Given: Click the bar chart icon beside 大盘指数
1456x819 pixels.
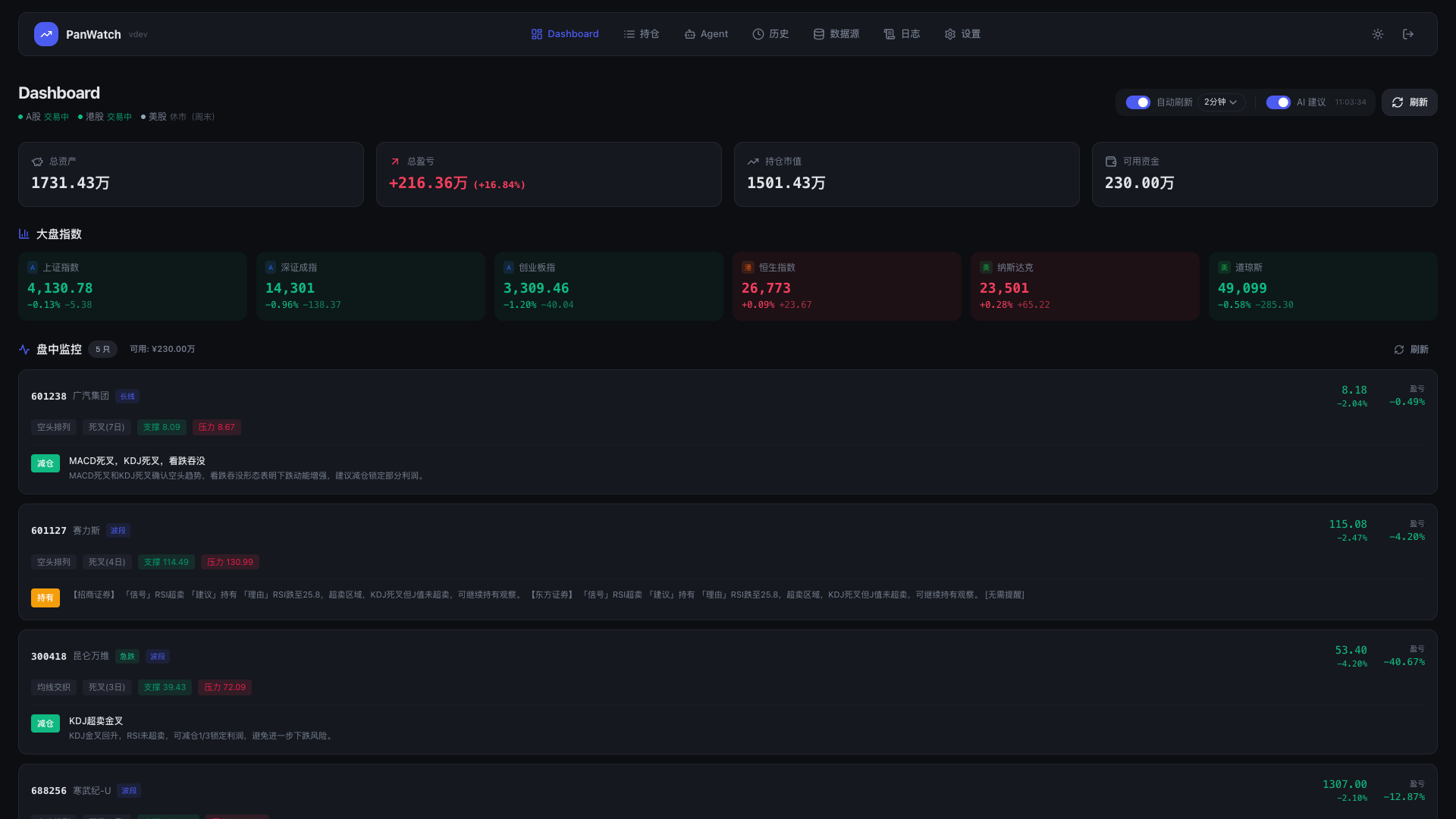Looking at the screenshot, I should coord(24,234).
